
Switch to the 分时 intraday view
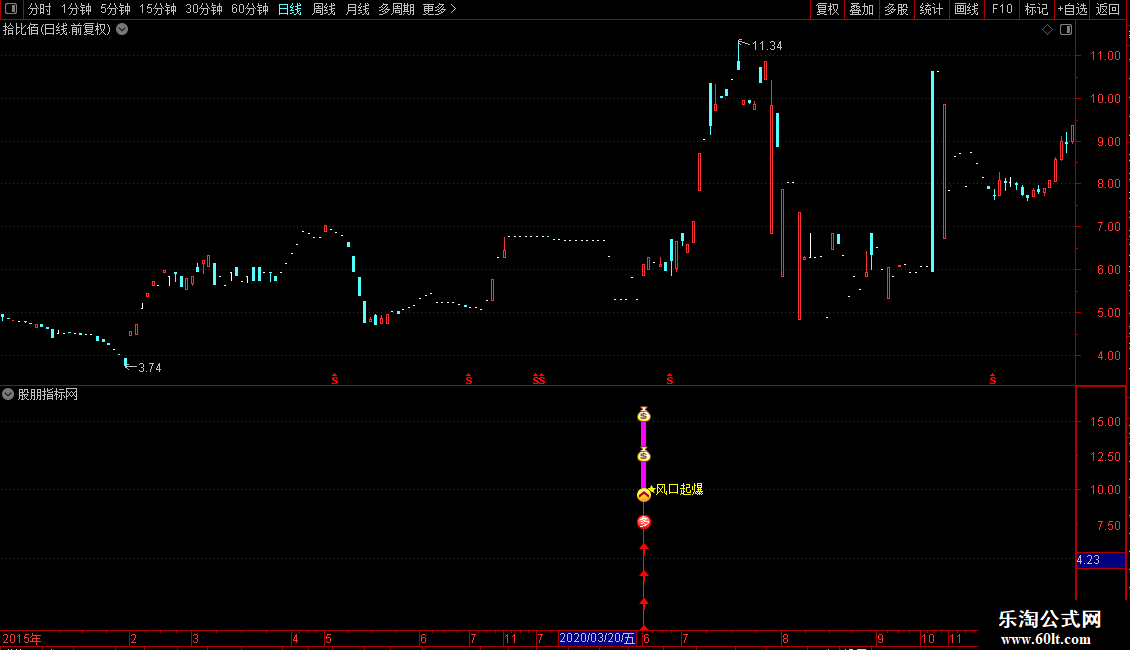[x=40, y=9]
